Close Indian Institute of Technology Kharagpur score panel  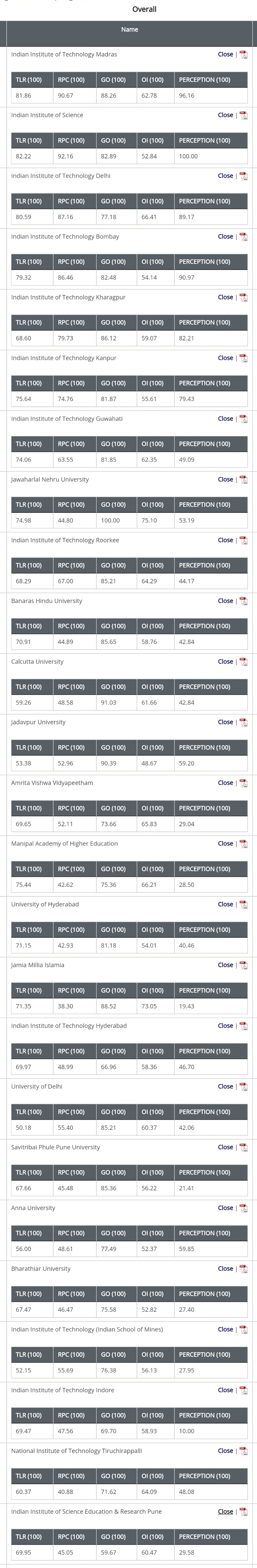225,297
